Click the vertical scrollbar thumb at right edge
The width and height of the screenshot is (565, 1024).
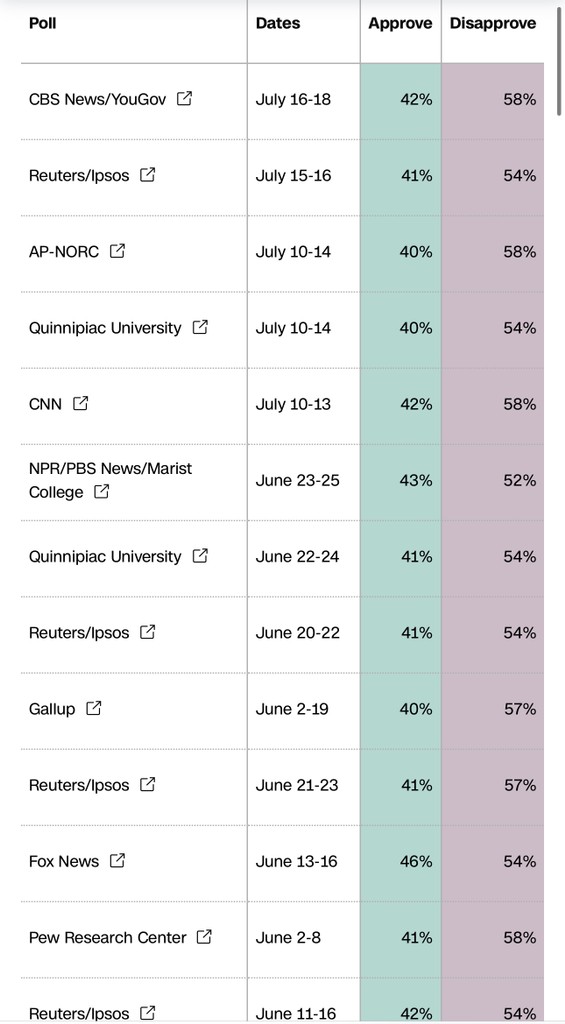[x=559, y=59]
